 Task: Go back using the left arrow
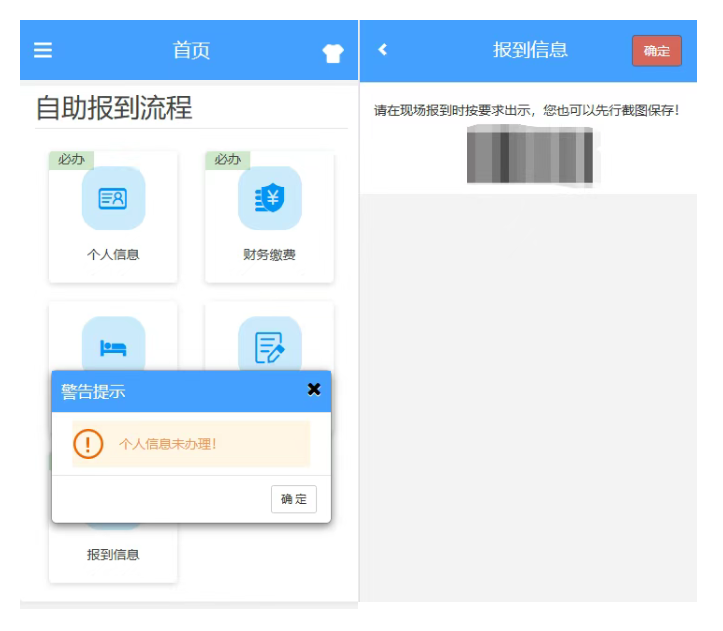point(382,50)
